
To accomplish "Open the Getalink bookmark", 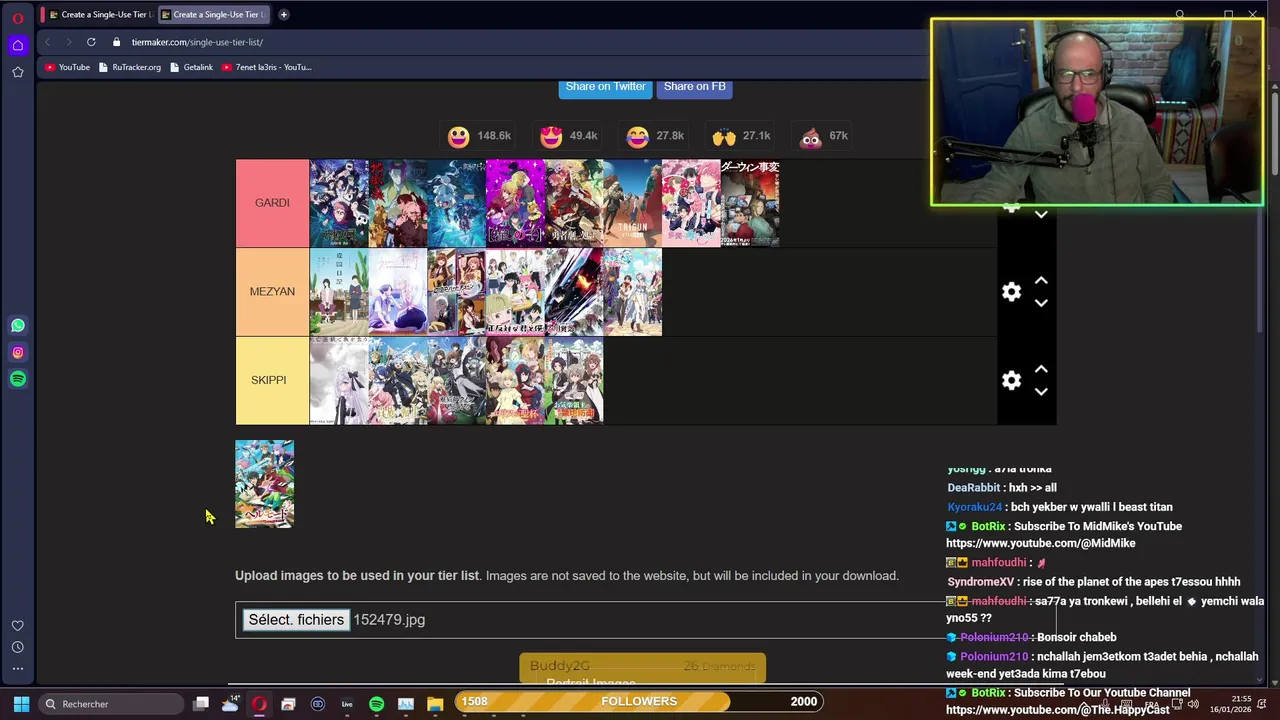I will (x=191, y=67).
